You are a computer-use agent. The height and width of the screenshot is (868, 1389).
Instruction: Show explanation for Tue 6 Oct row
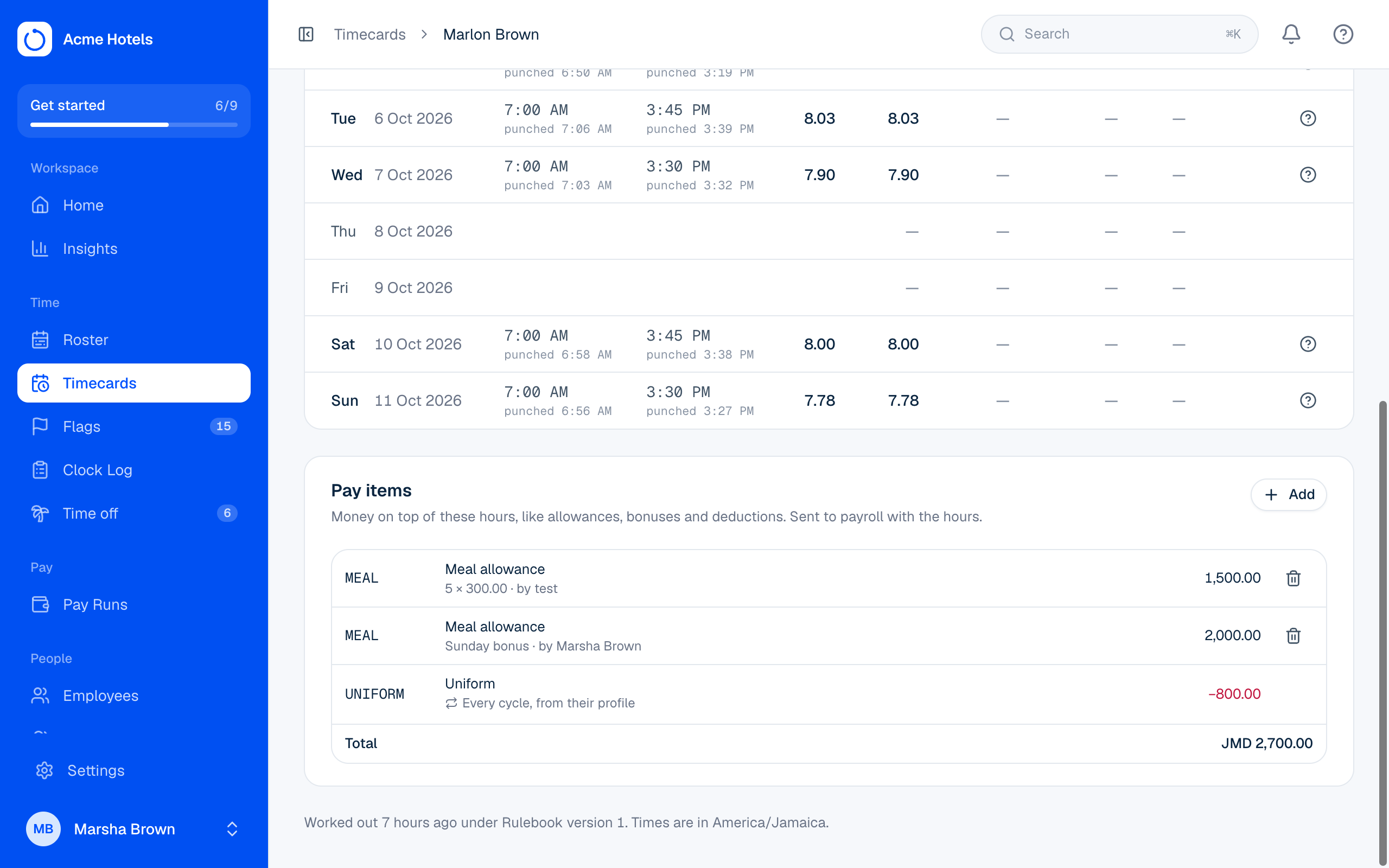coord(1308,118)
